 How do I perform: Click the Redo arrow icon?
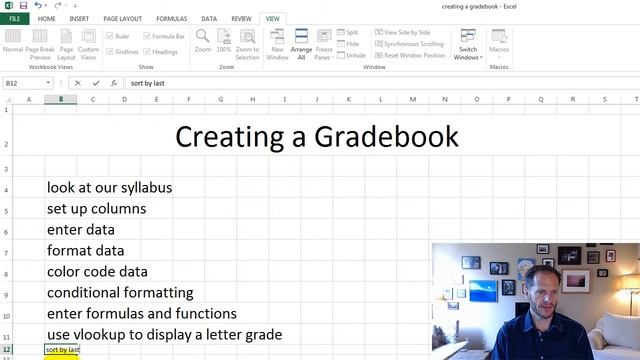[58, 5]
